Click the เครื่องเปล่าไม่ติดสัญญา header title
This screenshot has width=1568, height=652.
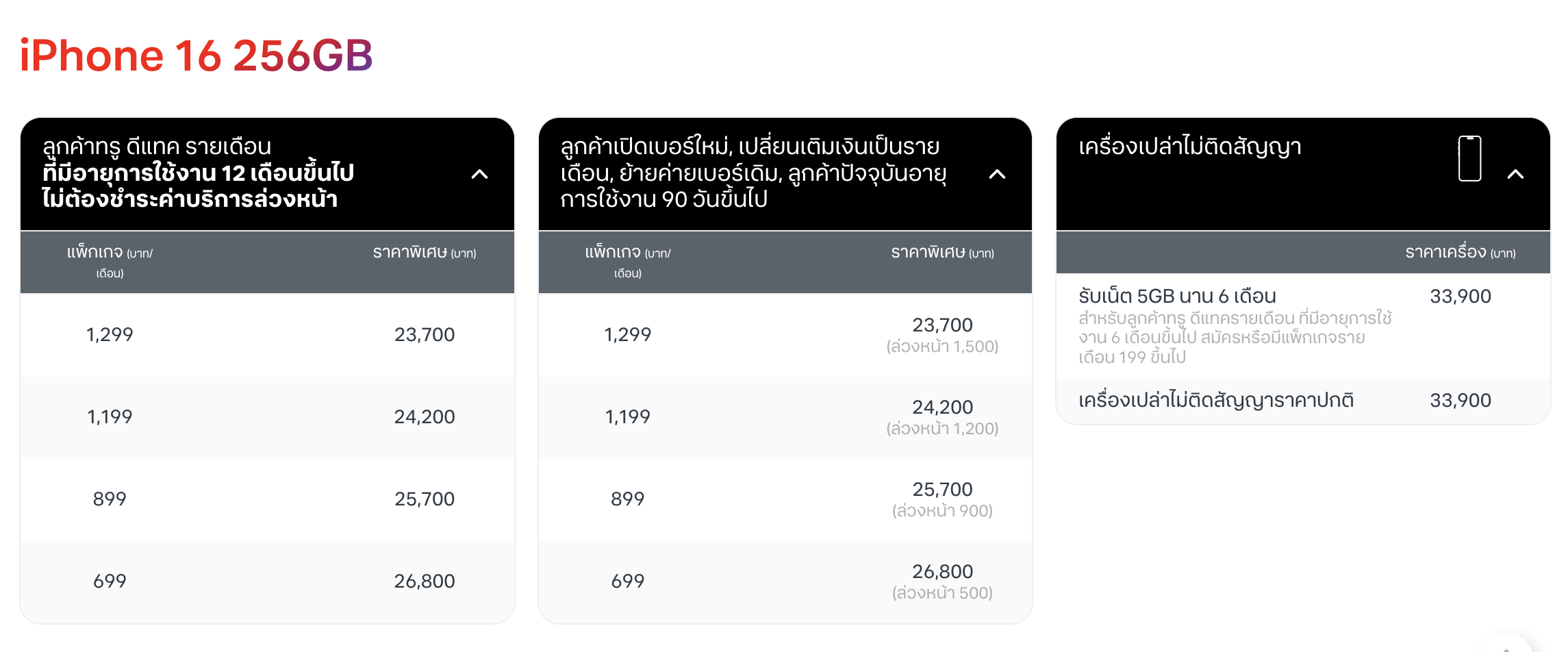1189,147
